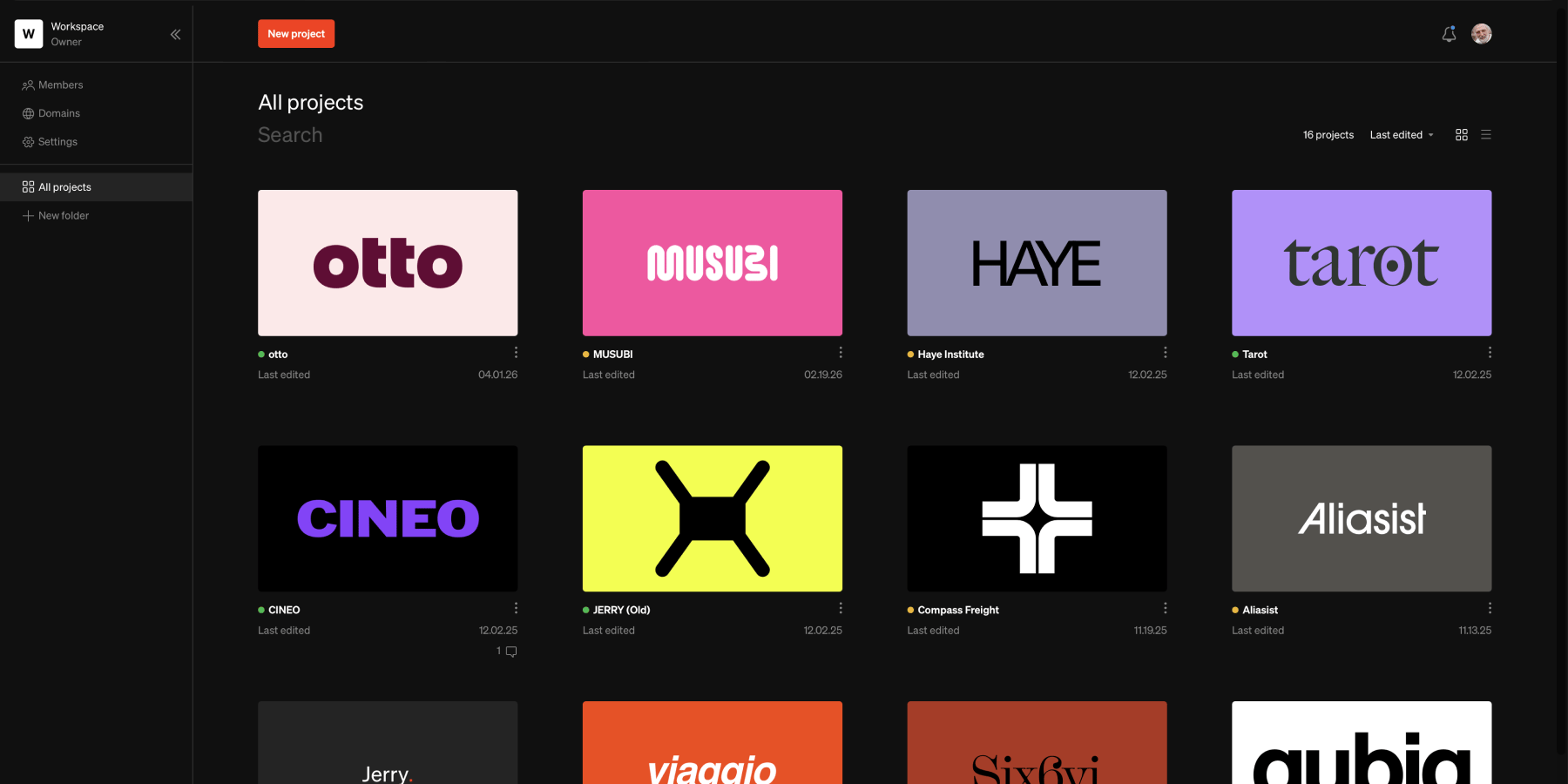The image size is (1568, 784).
Task: Open the HAYE project thumbnail
Action: (x=1037, y=263)
